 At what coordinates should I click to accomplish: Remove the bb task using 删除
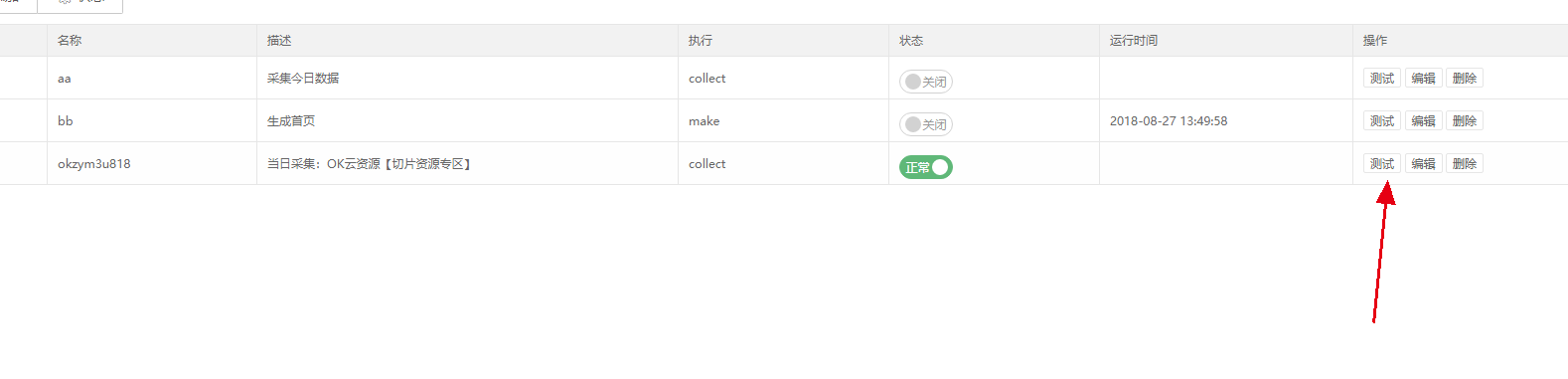click(x=1465, y=120)
